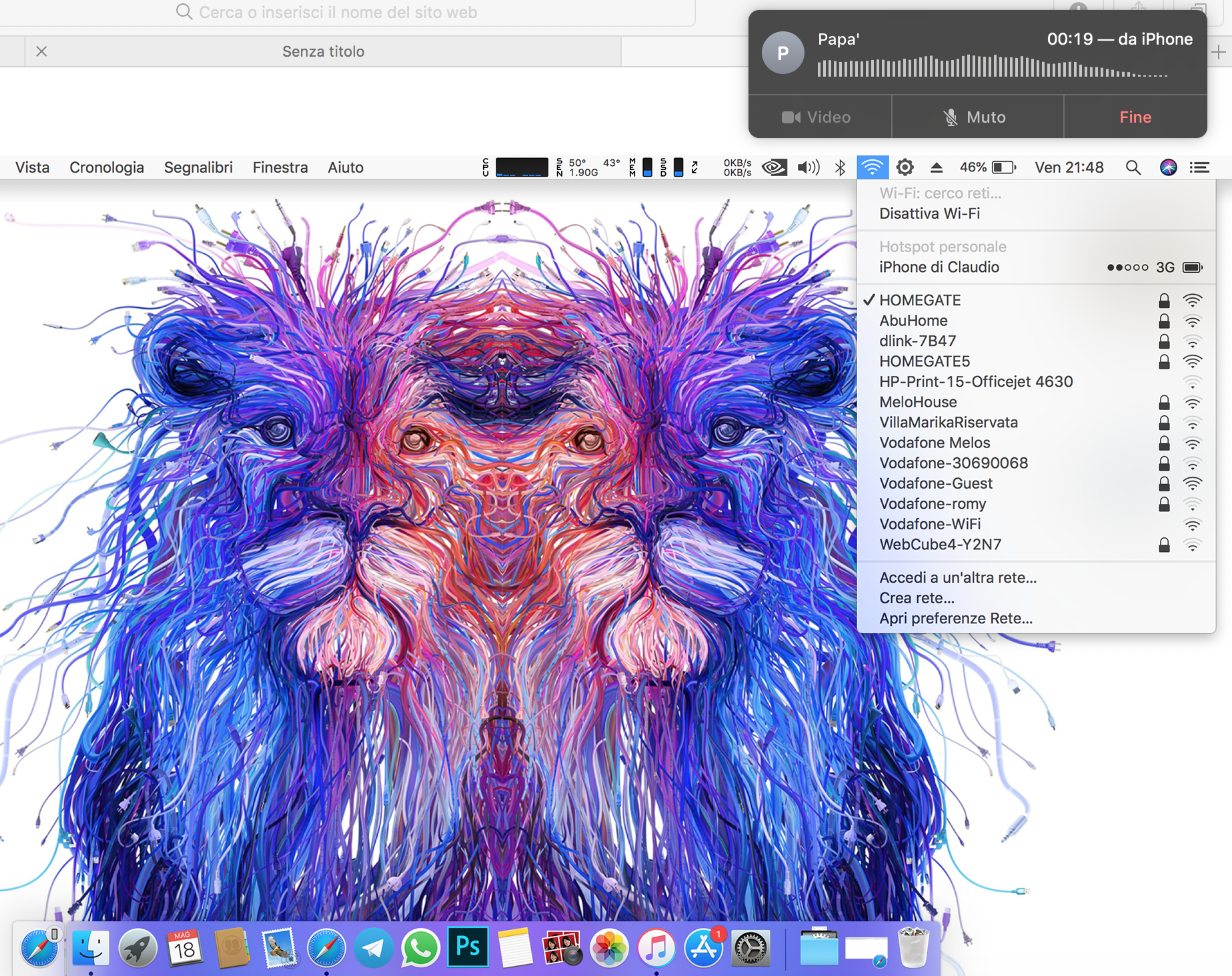This screenshot has width=1232, height=976.
Task: Join the HOMEGATE5 network
Action: coord(1036,361)
